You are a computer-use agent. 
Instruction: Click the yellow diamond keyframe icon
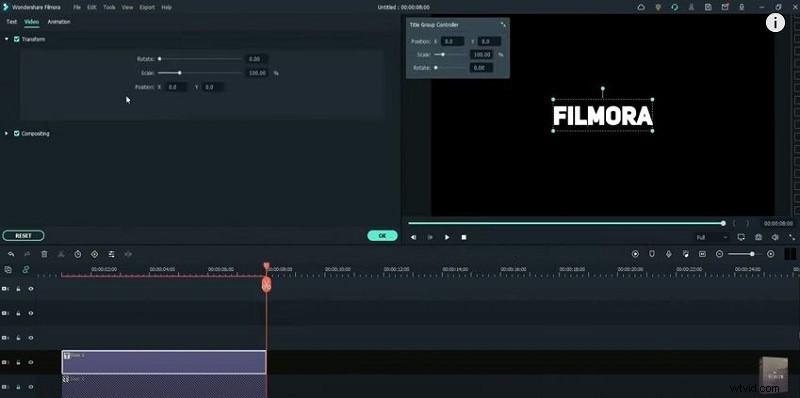(x=94, y=254)
